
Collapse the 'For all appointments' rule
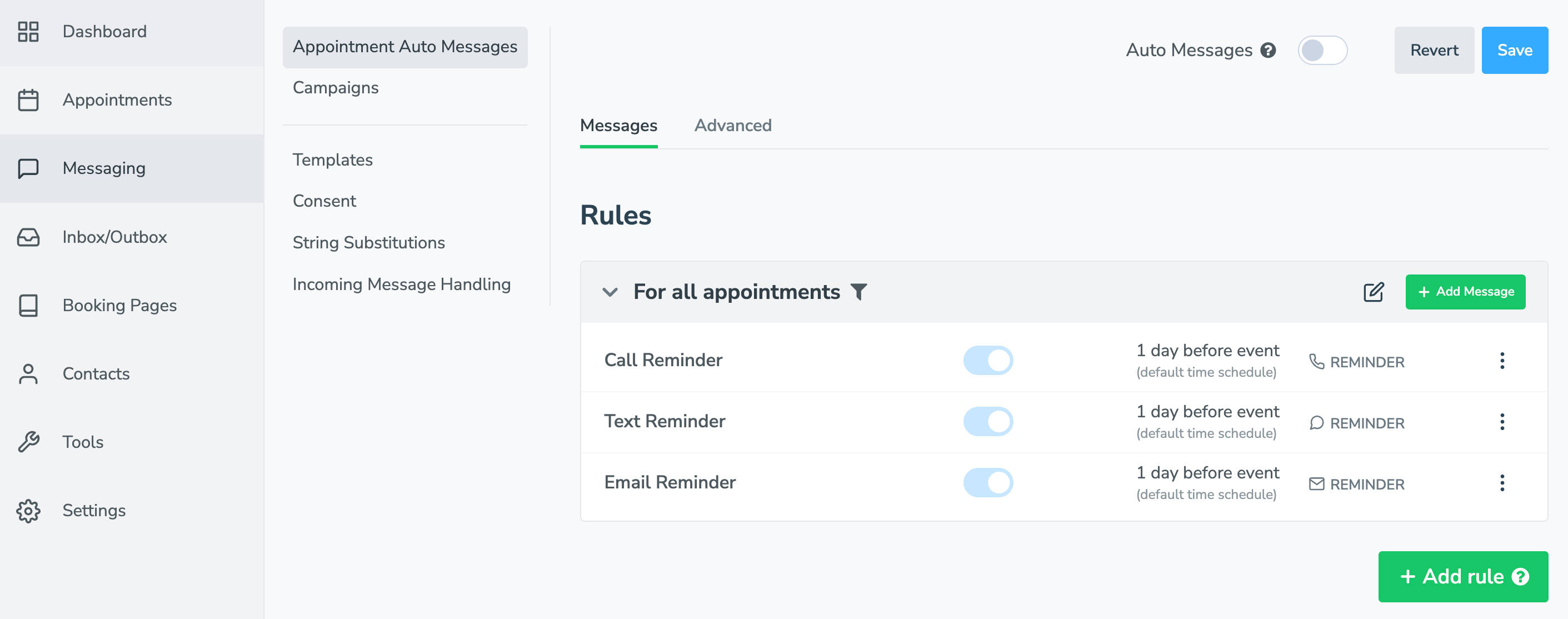608,292
